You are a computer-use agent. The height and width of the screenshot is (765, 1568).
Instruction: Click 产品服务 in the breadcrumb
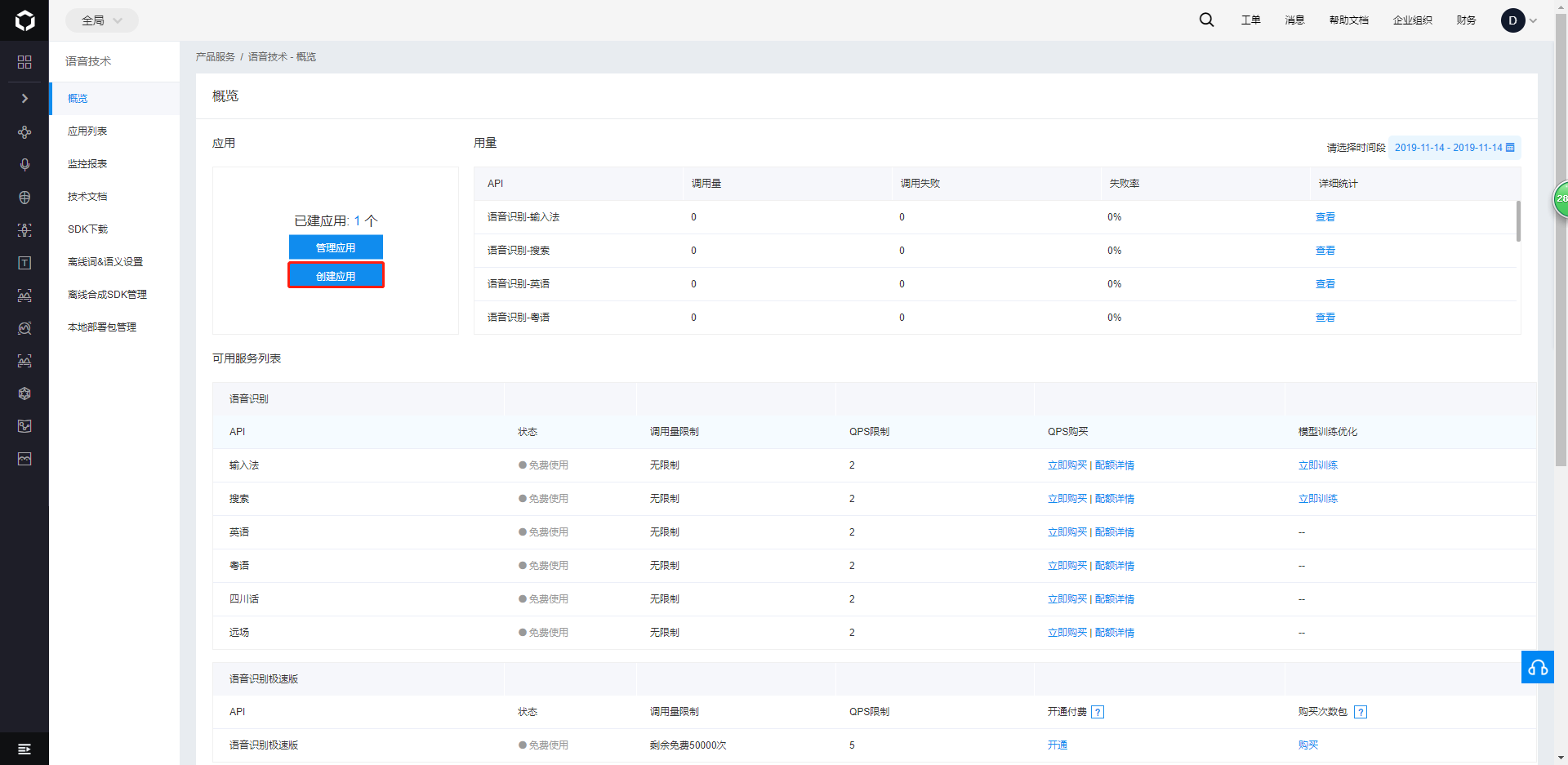(x=216, y=57)
